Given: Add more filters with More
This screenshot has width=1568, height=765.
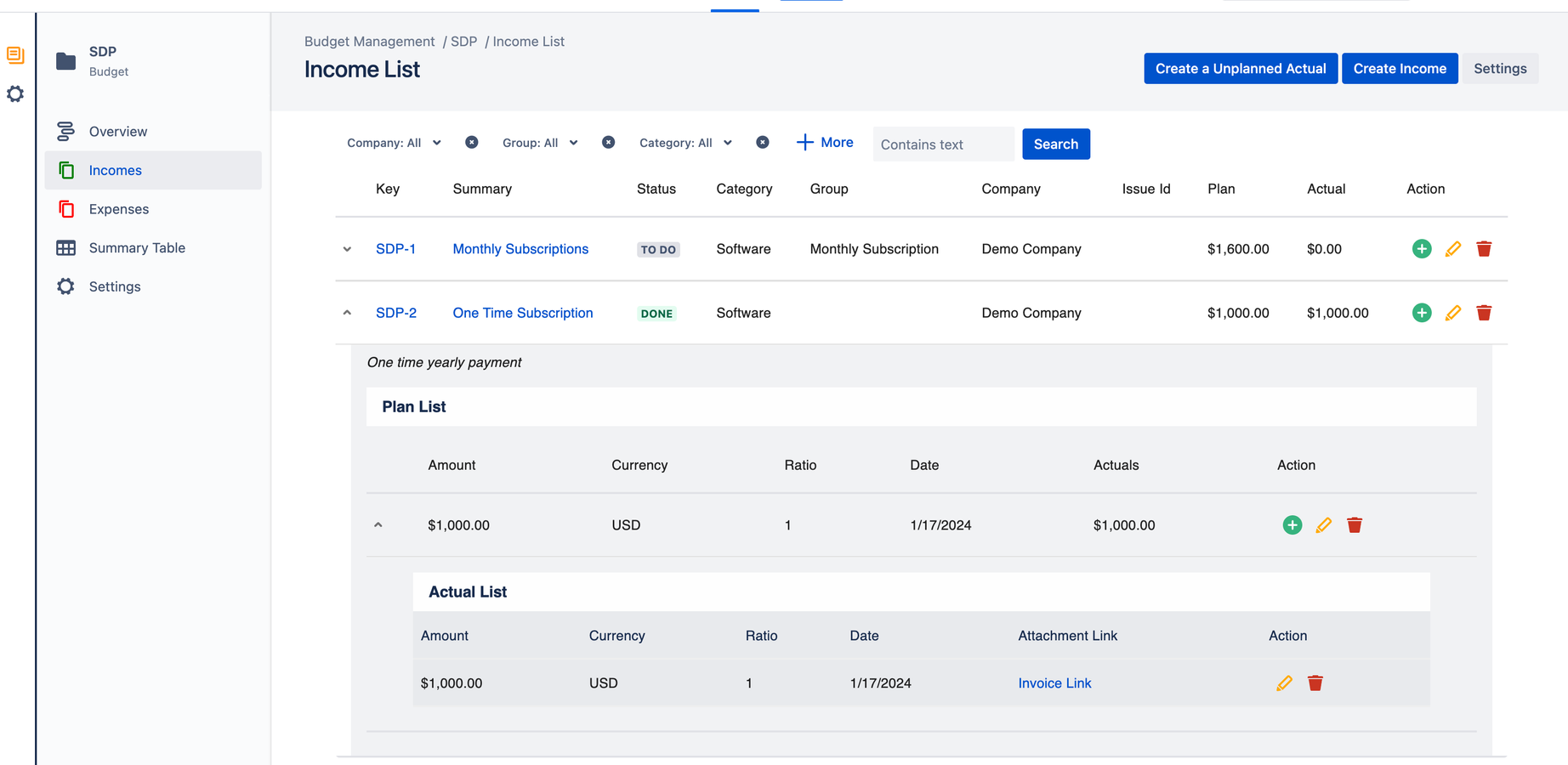Looking at the screenshot, I should click(825, 143).
